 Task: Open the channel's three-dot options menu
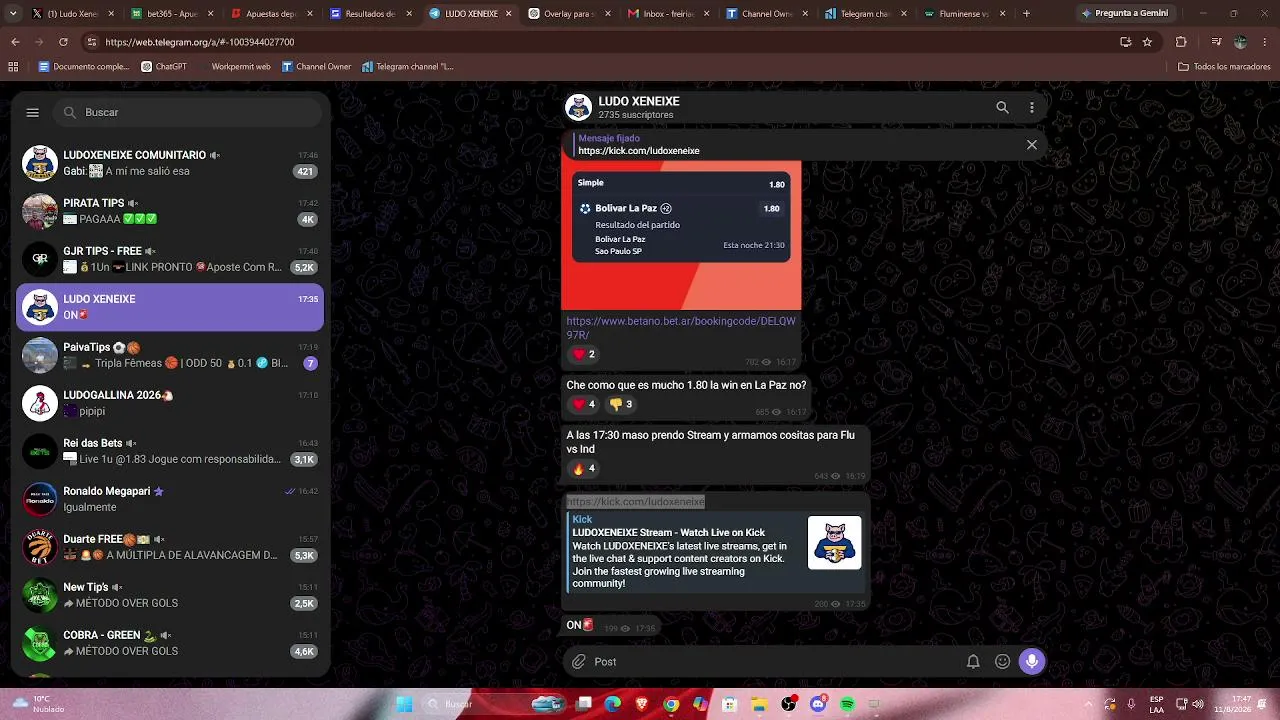(1032, 108)
